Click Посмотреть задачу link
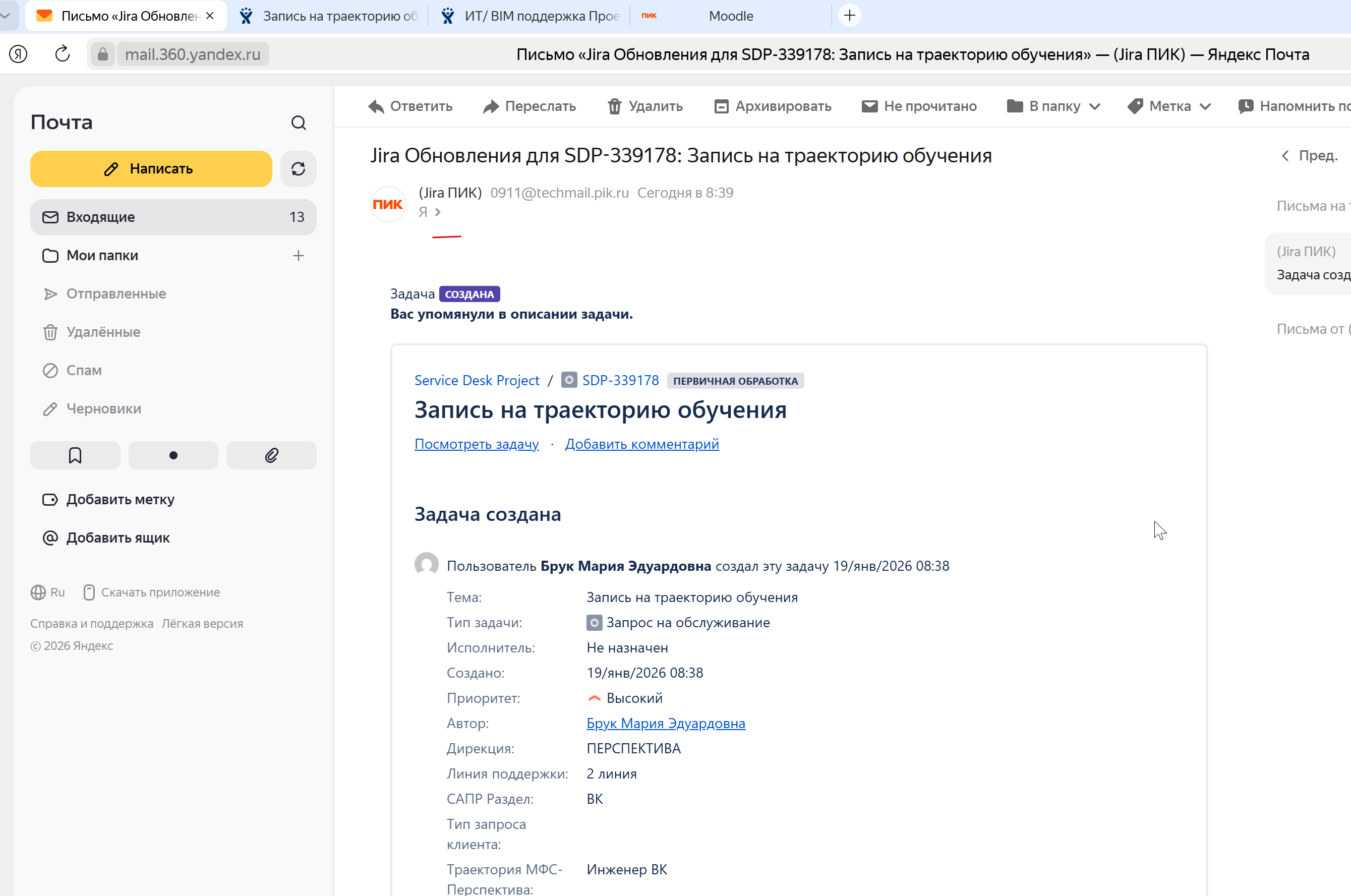 (476, 444)
